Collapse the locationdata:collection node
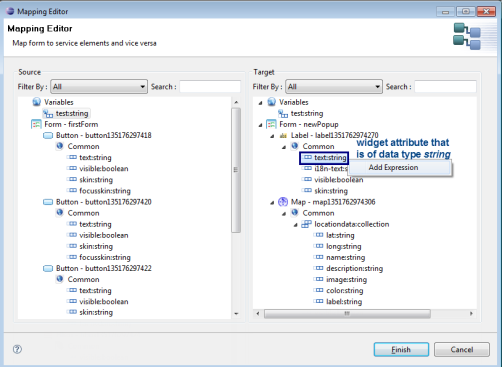This screenshot has height=367, width=502. pos(296,225)
